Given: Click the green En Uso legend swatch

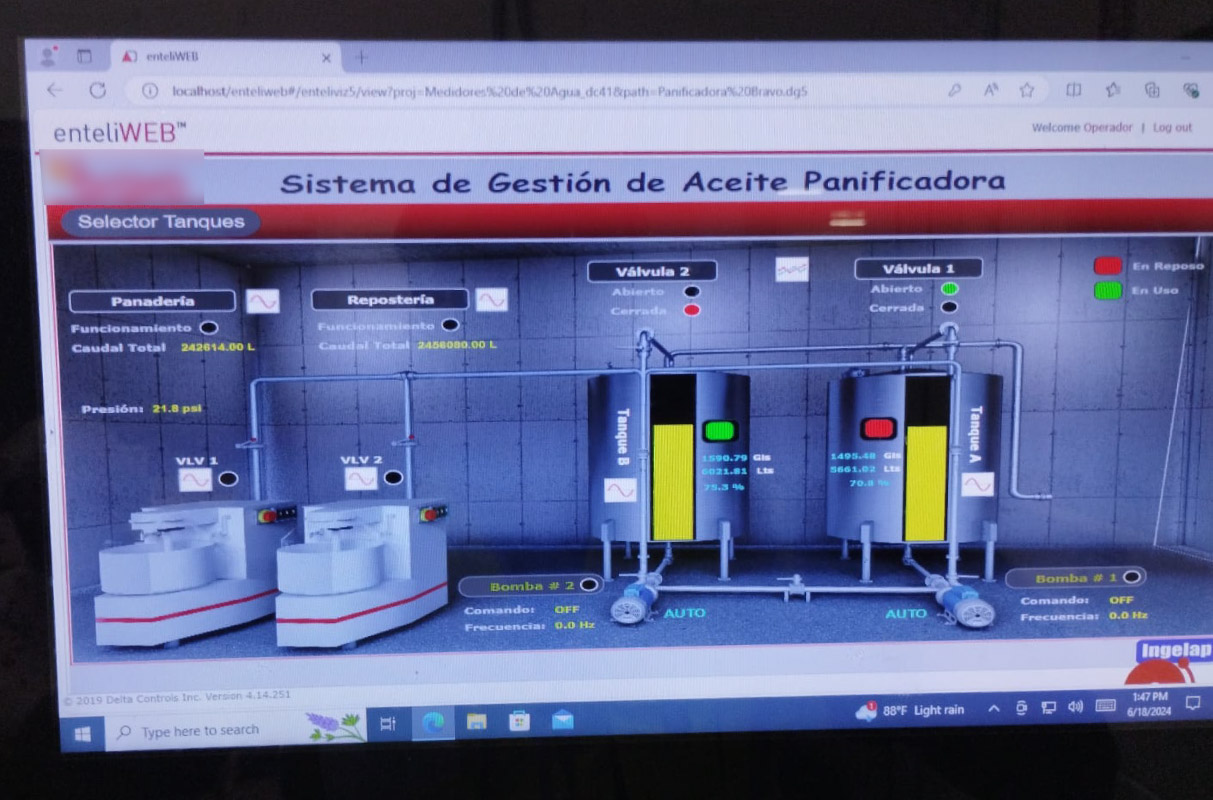Looking at the screenshot, I should click(x=1107, y=291).
